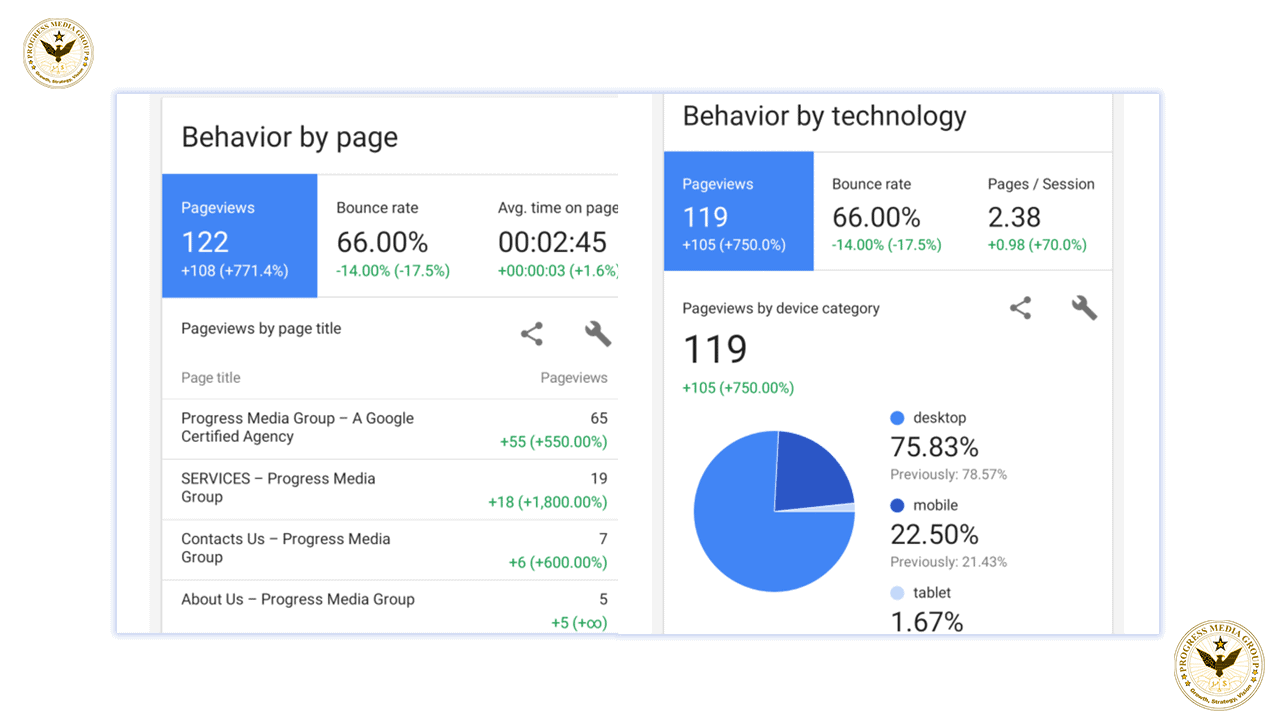Click 'Pageviews by device category' label
Image resolution: width=1280 pixels, height=720 pixels.
(781, 308)
